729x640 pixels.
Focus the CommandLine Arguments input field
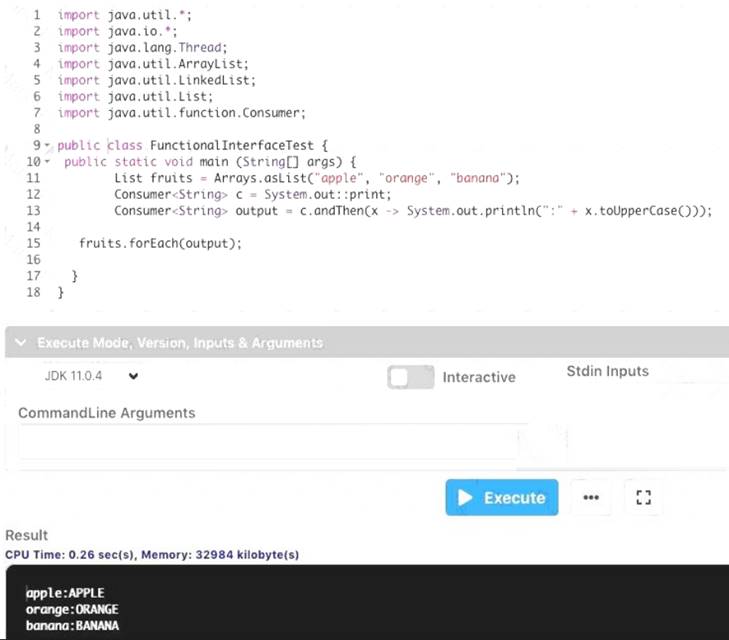tap(266, 441)
